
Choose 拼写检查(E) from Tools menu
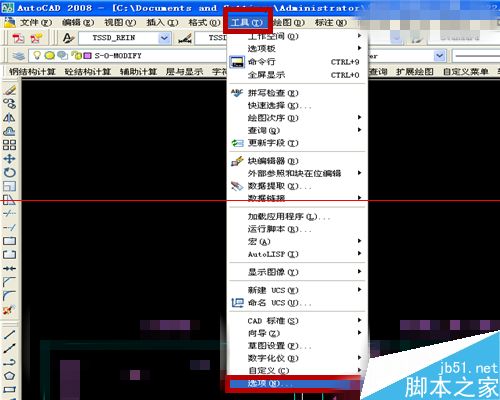point(297,93)
